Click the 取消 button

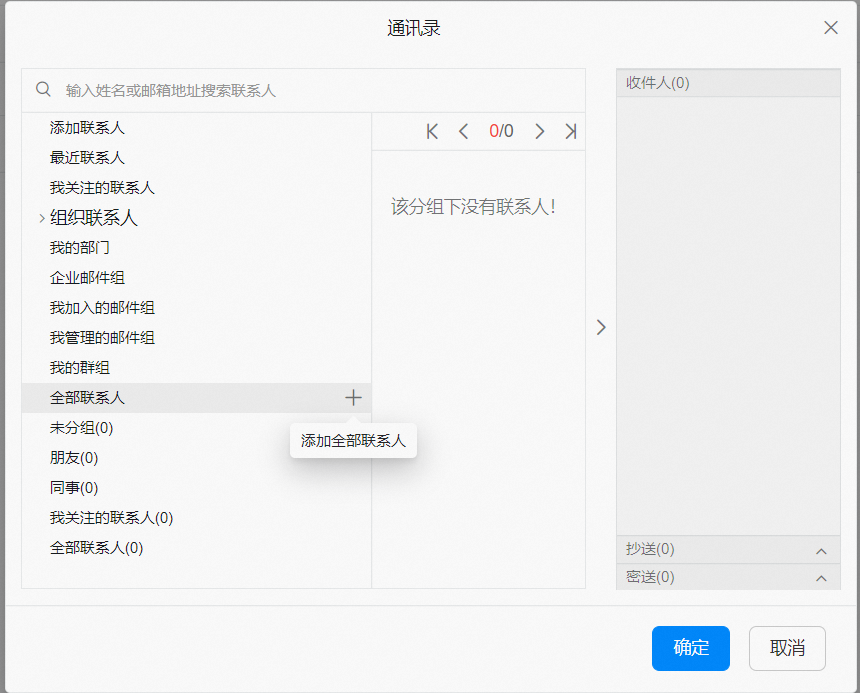point(787,648)
